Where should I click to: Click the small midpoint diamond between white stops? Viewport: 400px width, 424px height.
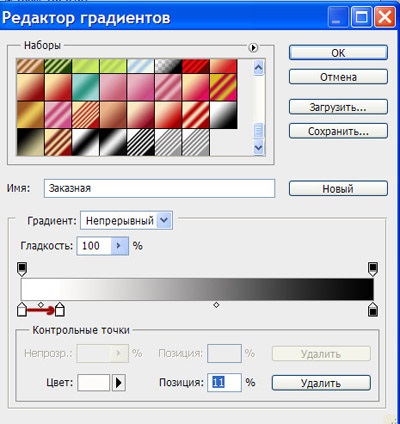click(x=41, y=305)
